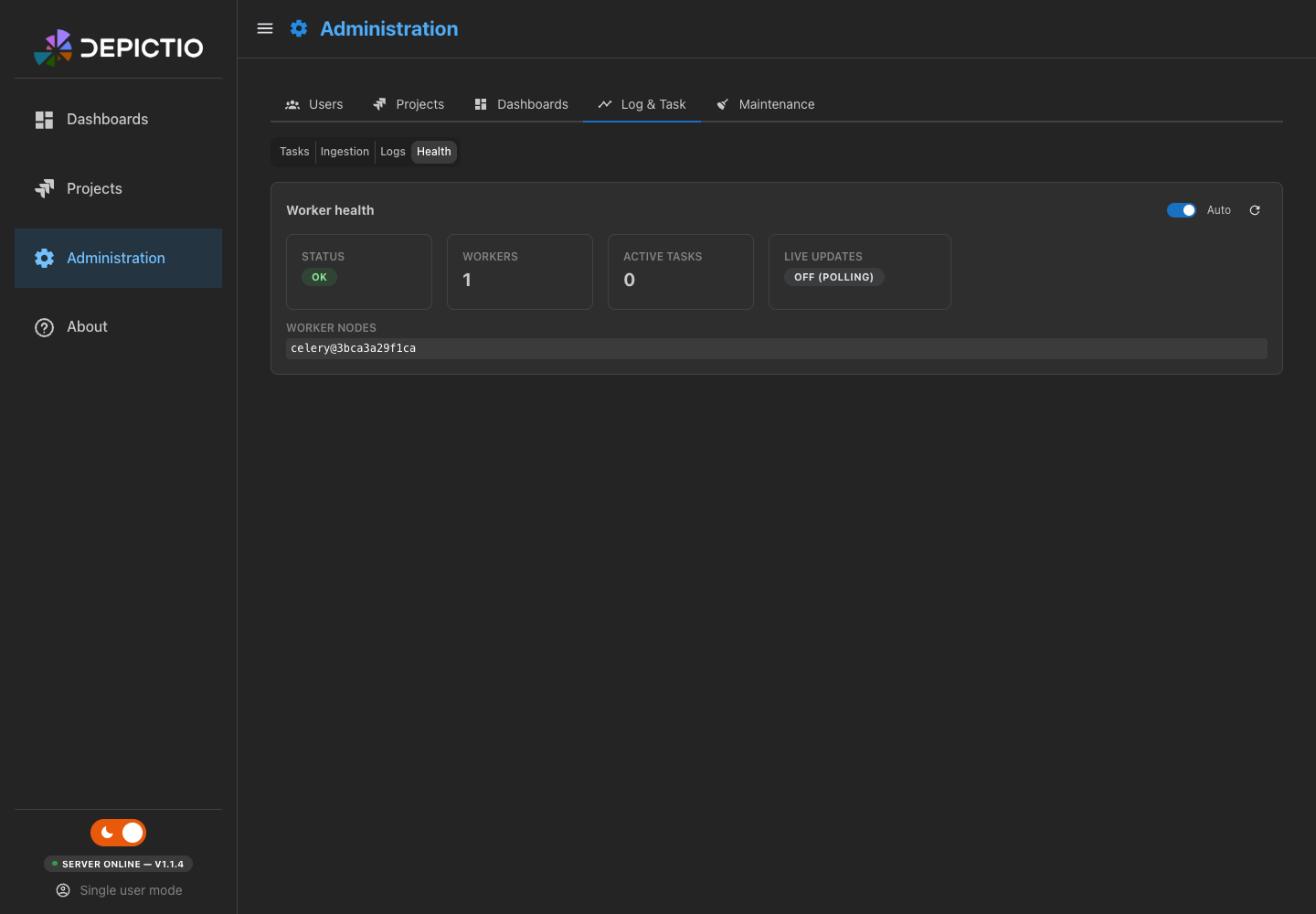
Task: Click the Users tab people icon
Action: click(x=292, y=104)
